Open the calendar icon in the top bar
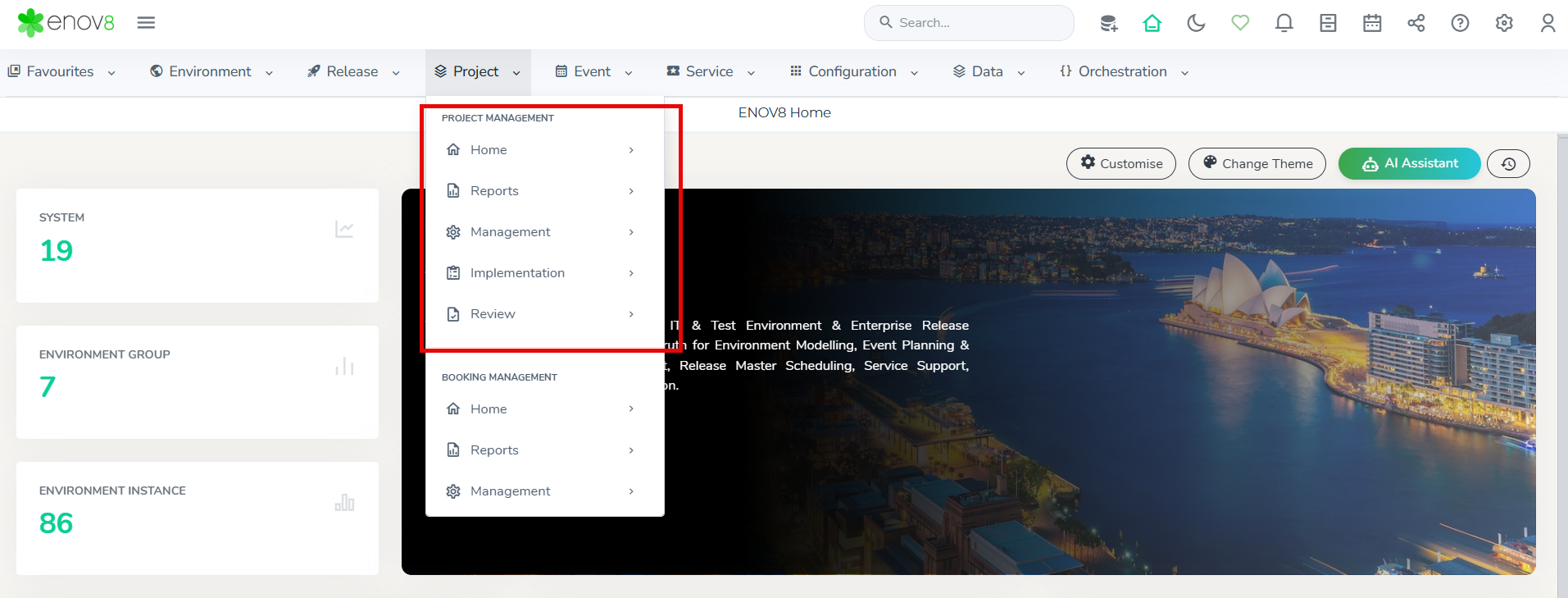 [1372, 23]
